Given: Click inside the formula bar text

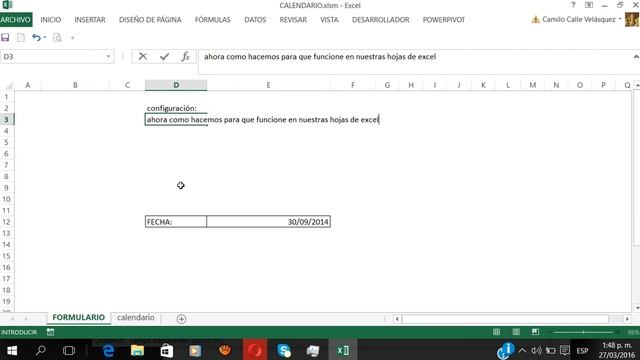Looking at the screenshot, I should [x=320, y=57].
